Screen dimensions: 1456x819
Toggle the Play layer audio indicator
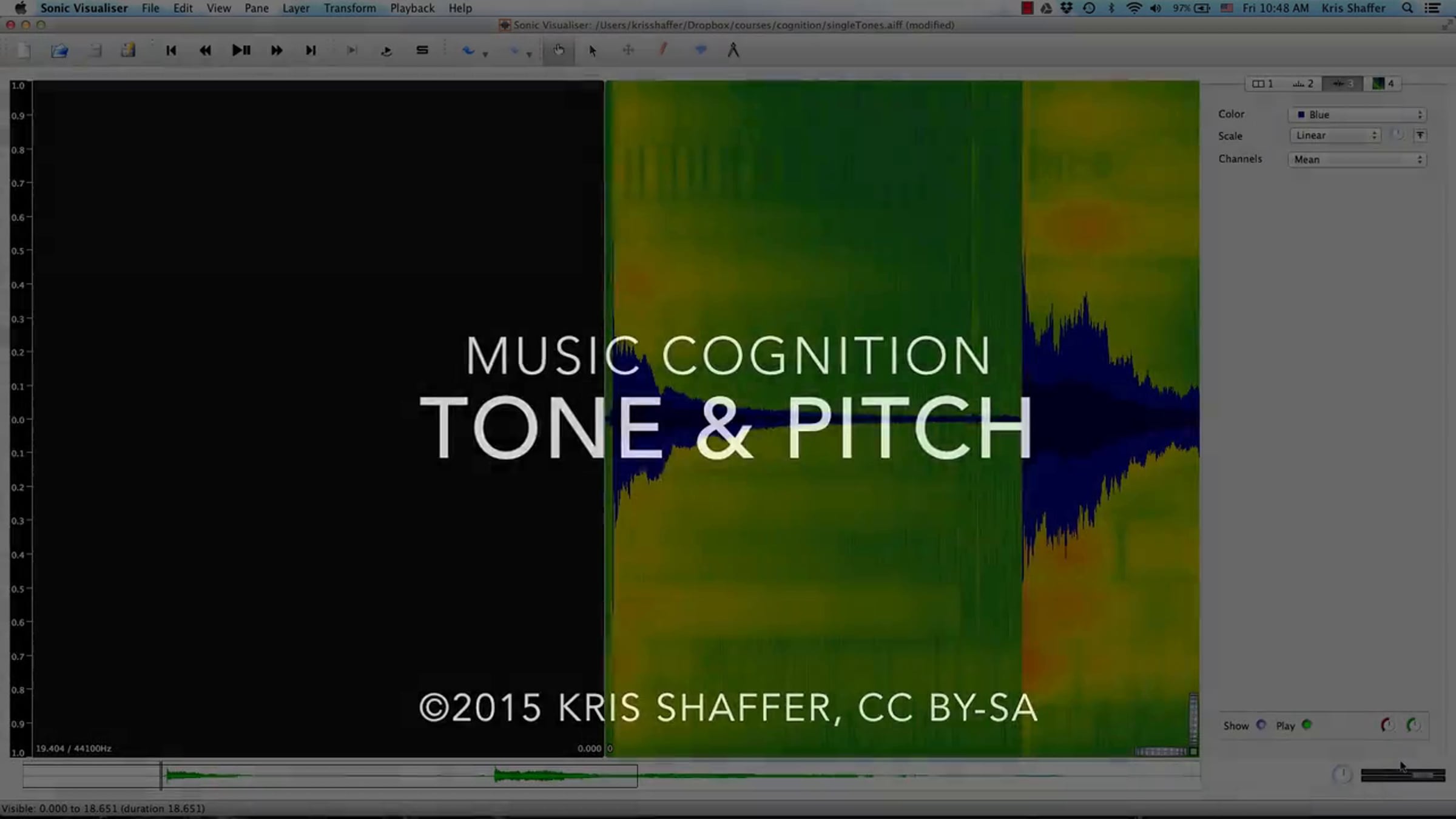coord(1307,725)
